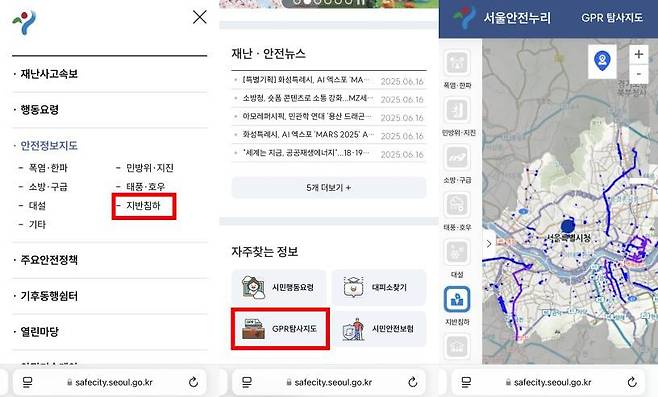This screenshot has width=658, height=397.
Task: Open news item 소방청, 숏폼 콘텐츠로 소통 강화
Action: [308, 98]
